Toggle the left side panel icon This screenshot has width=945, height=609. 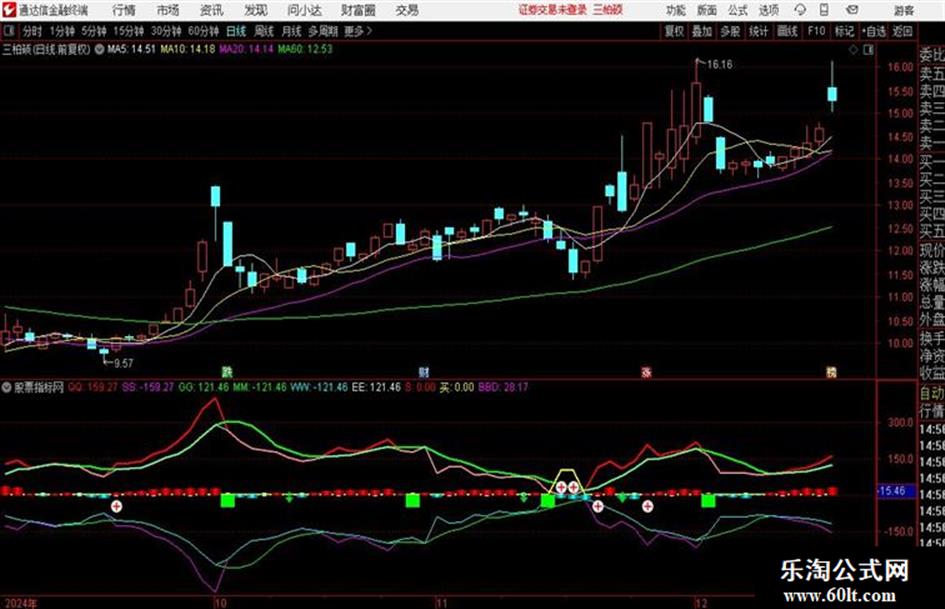9,31
